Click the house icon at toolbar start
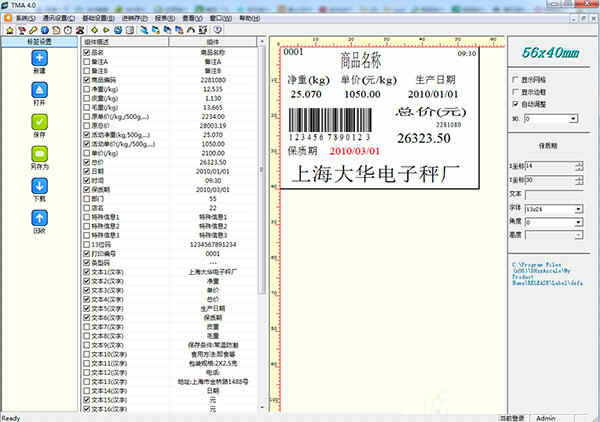The height and width of the screenshot is (422, 600). coord(7,29)
